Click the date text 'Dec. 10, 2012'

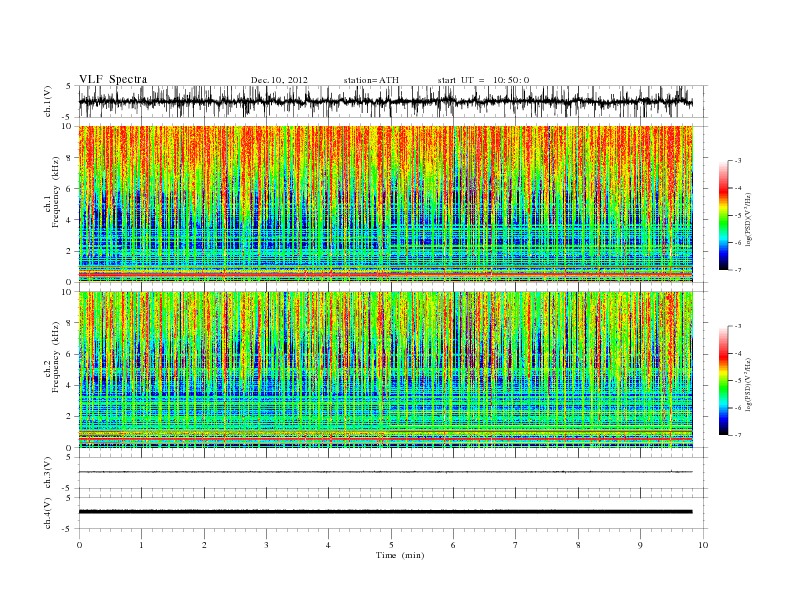click(279, 80)
